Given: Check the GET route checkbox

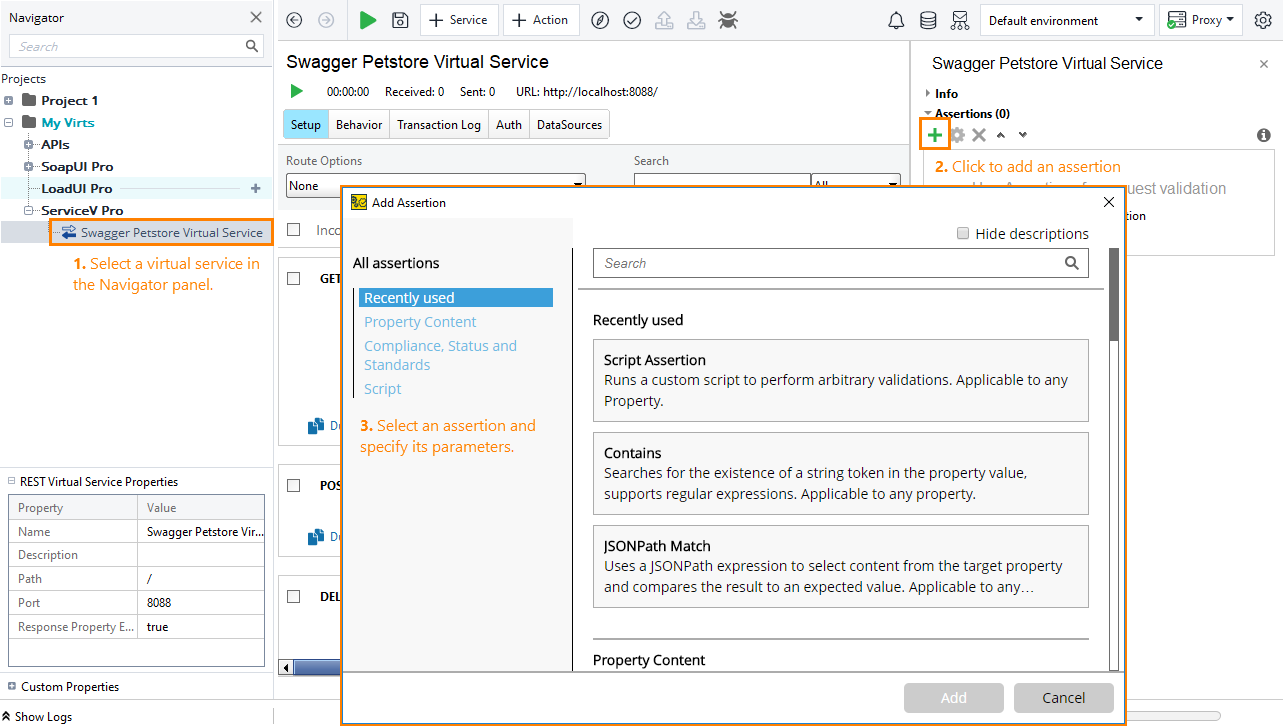Looking at the screenshot, I should click(x=293, y=279).
